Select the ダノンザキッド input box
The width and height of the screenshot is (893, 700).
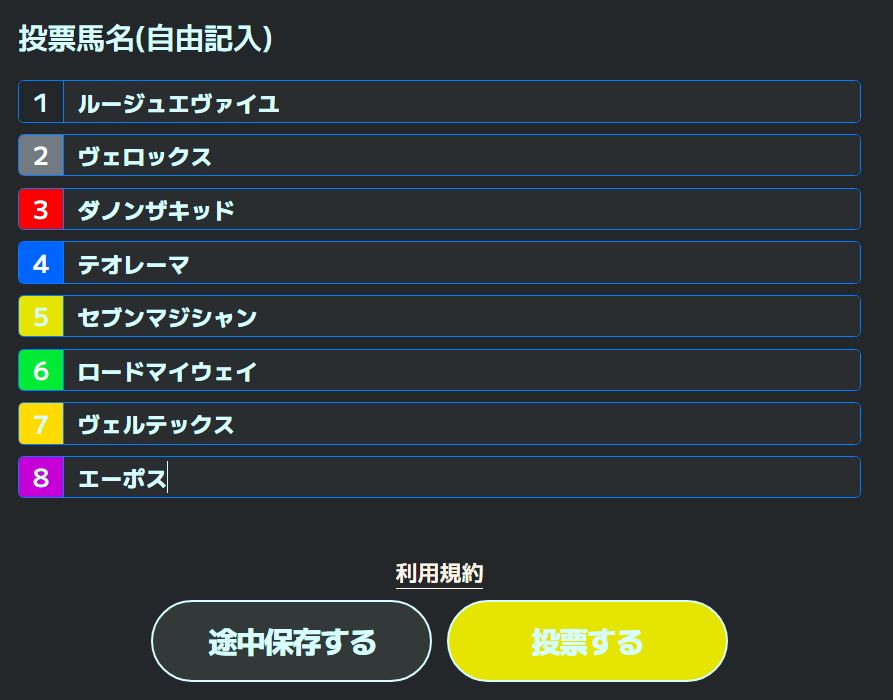point(460,210)
